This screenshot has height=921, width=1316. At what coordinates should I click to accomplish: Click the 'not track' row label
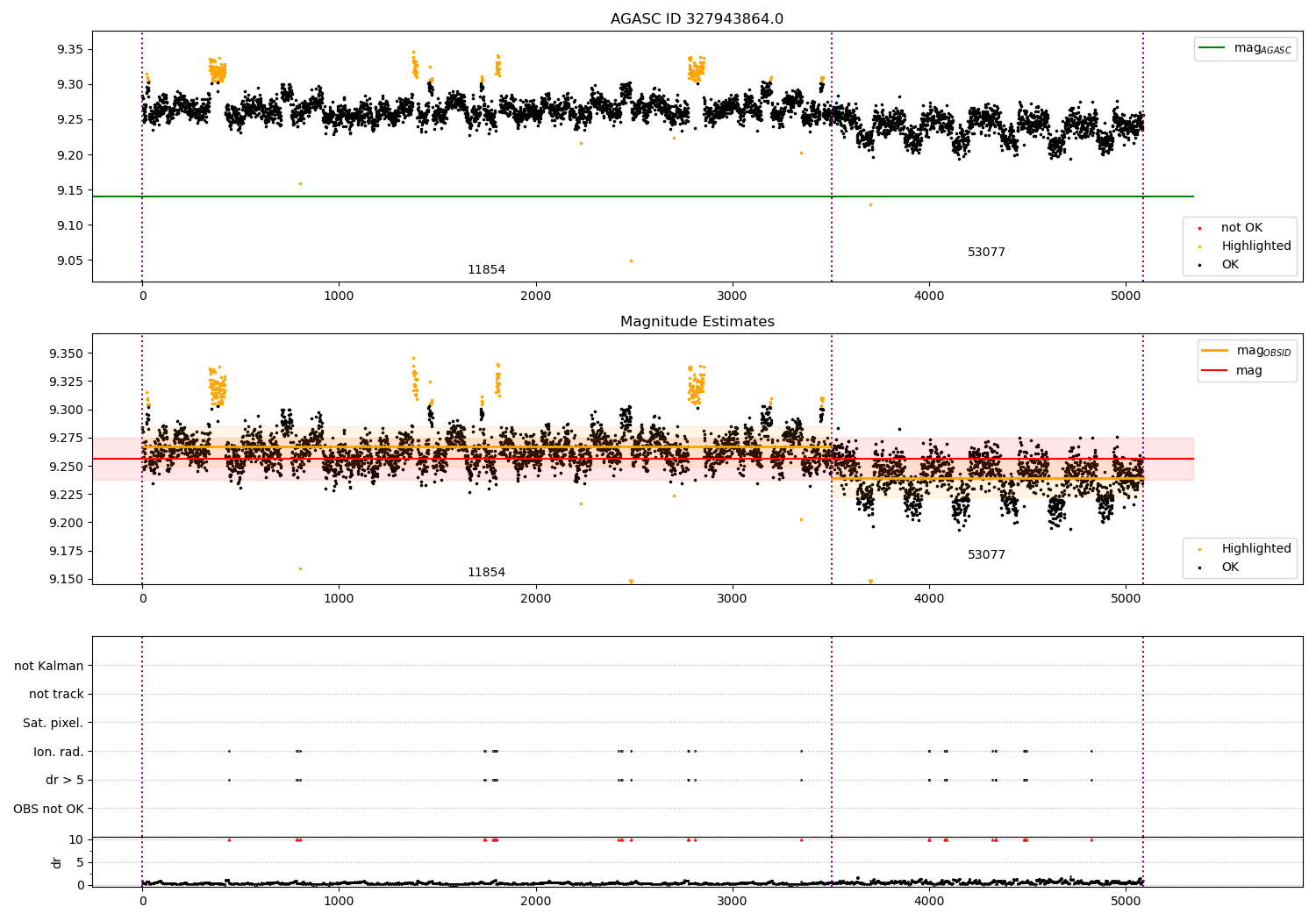click(56, 695)
